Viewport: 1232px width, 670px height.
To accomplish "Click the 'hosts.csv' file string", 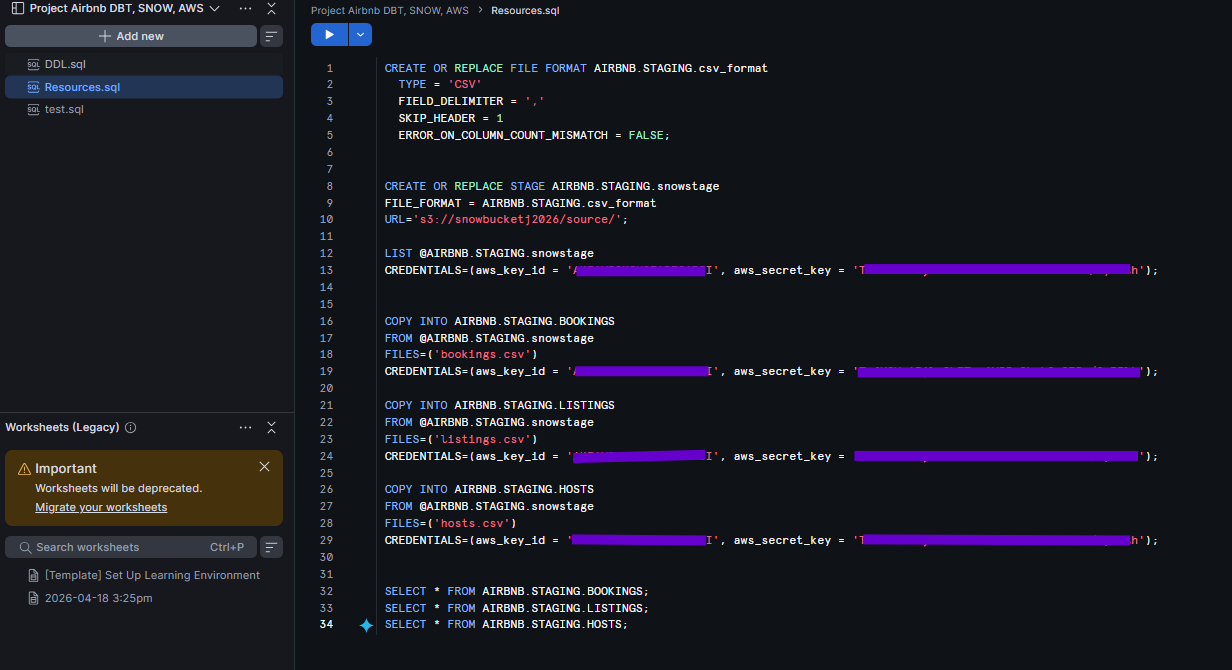I will point(476,523).
